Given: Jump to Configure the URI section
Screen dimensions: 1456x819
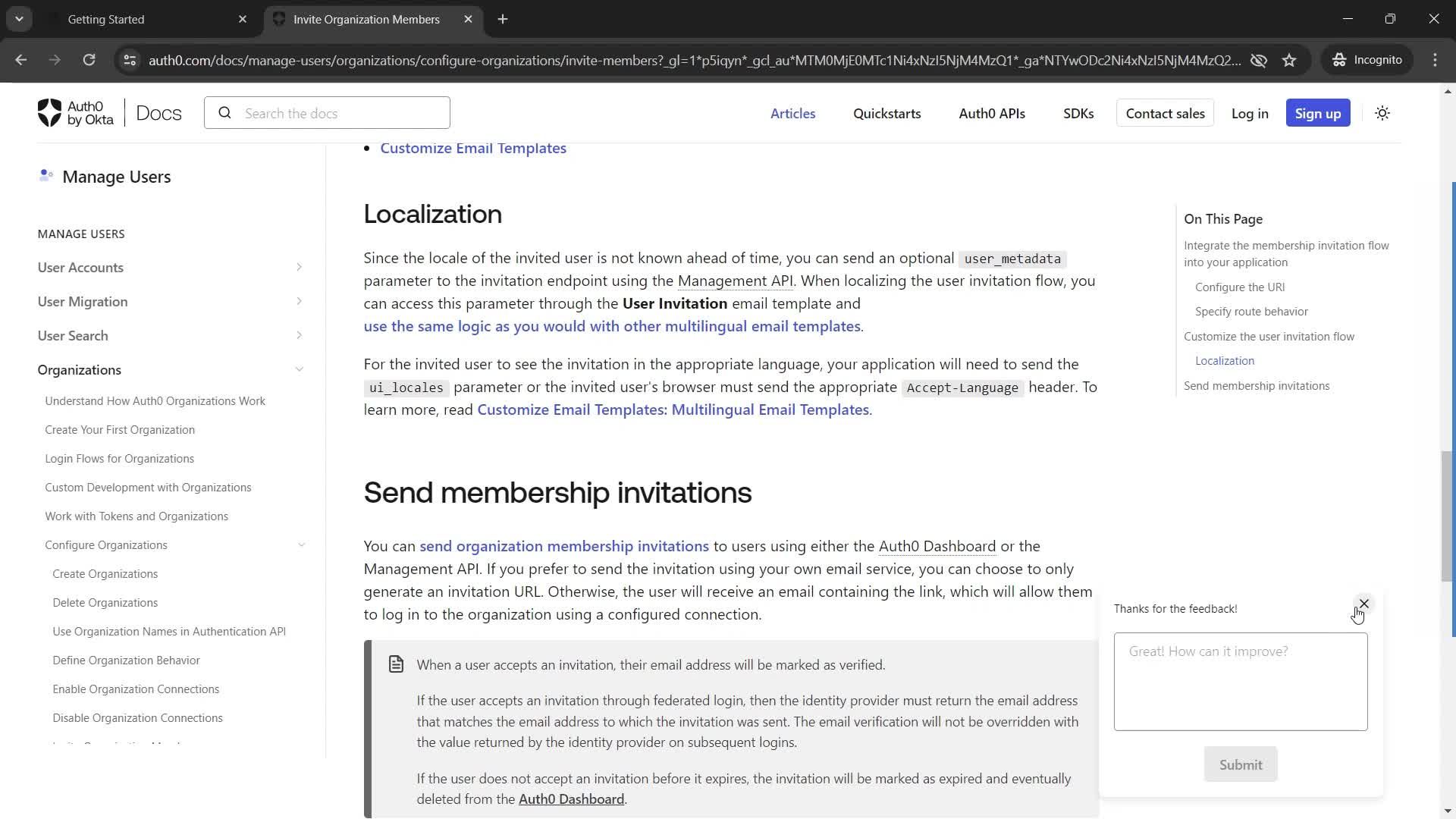Looking at the screenshot, I should (1239, 287).
